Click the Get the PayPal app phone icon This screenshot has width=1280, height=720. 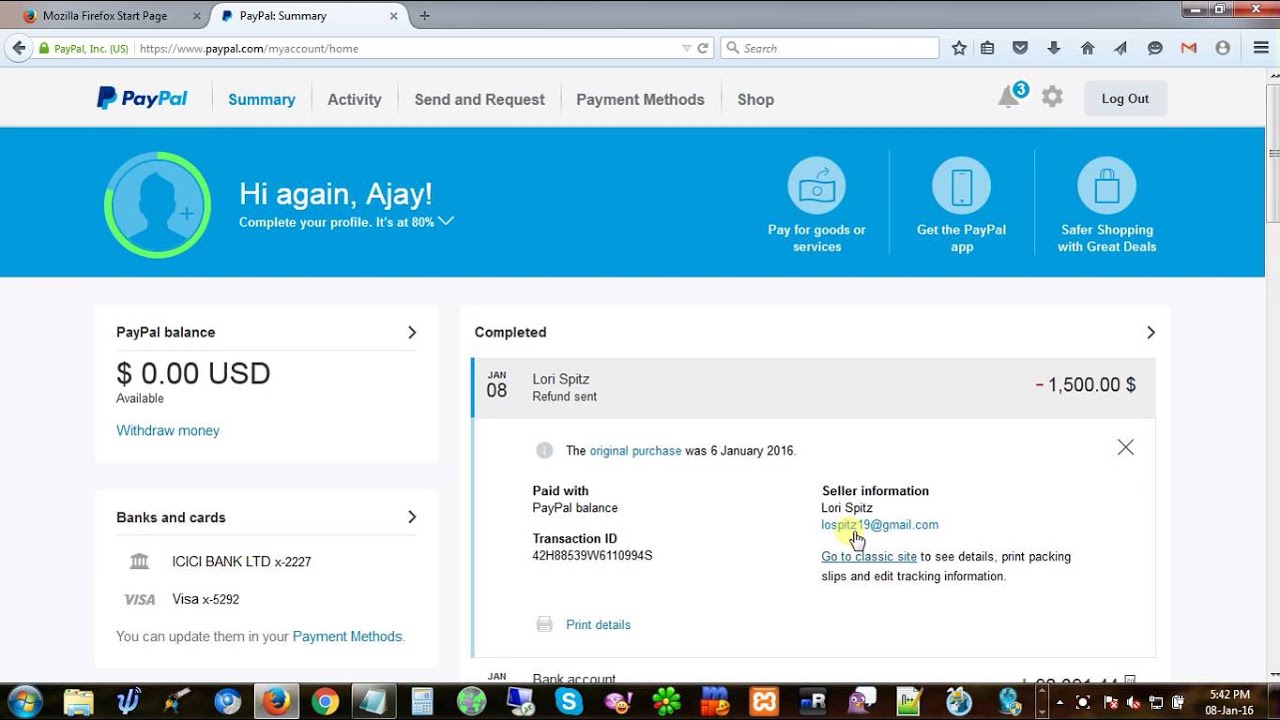[x=961, y=186]
